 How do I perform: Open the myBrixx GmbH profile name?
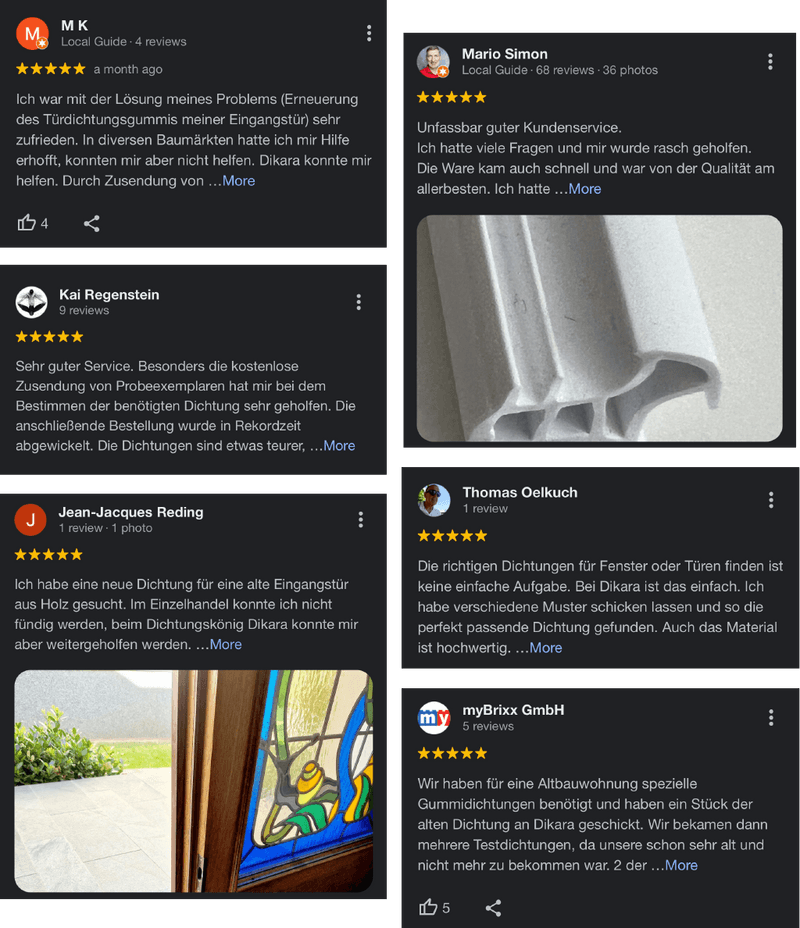513,710
